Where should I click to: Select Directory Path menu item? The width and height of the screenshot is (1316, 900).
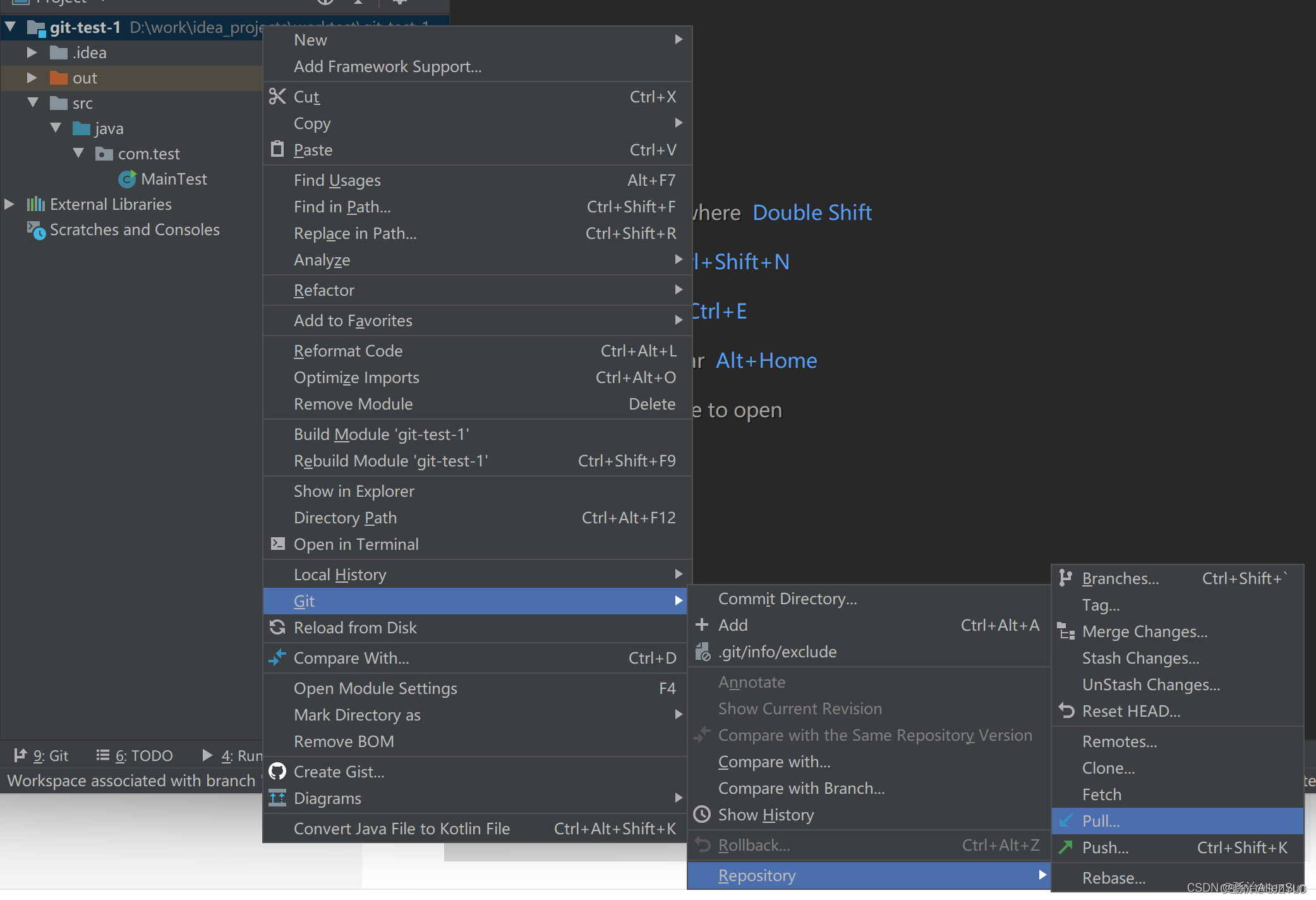[478, 517]
